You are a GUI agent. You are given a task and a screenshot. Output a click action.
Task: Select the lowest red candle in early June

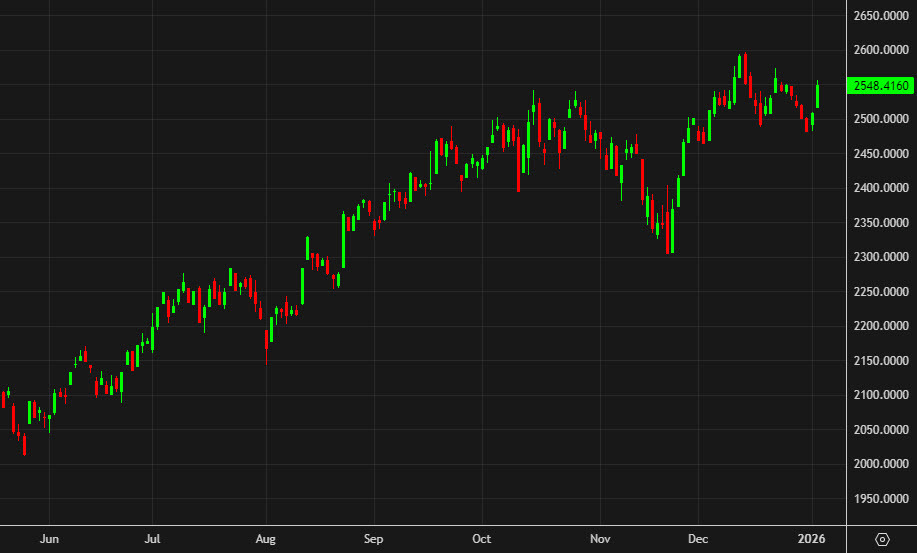[x=24, y=444]
